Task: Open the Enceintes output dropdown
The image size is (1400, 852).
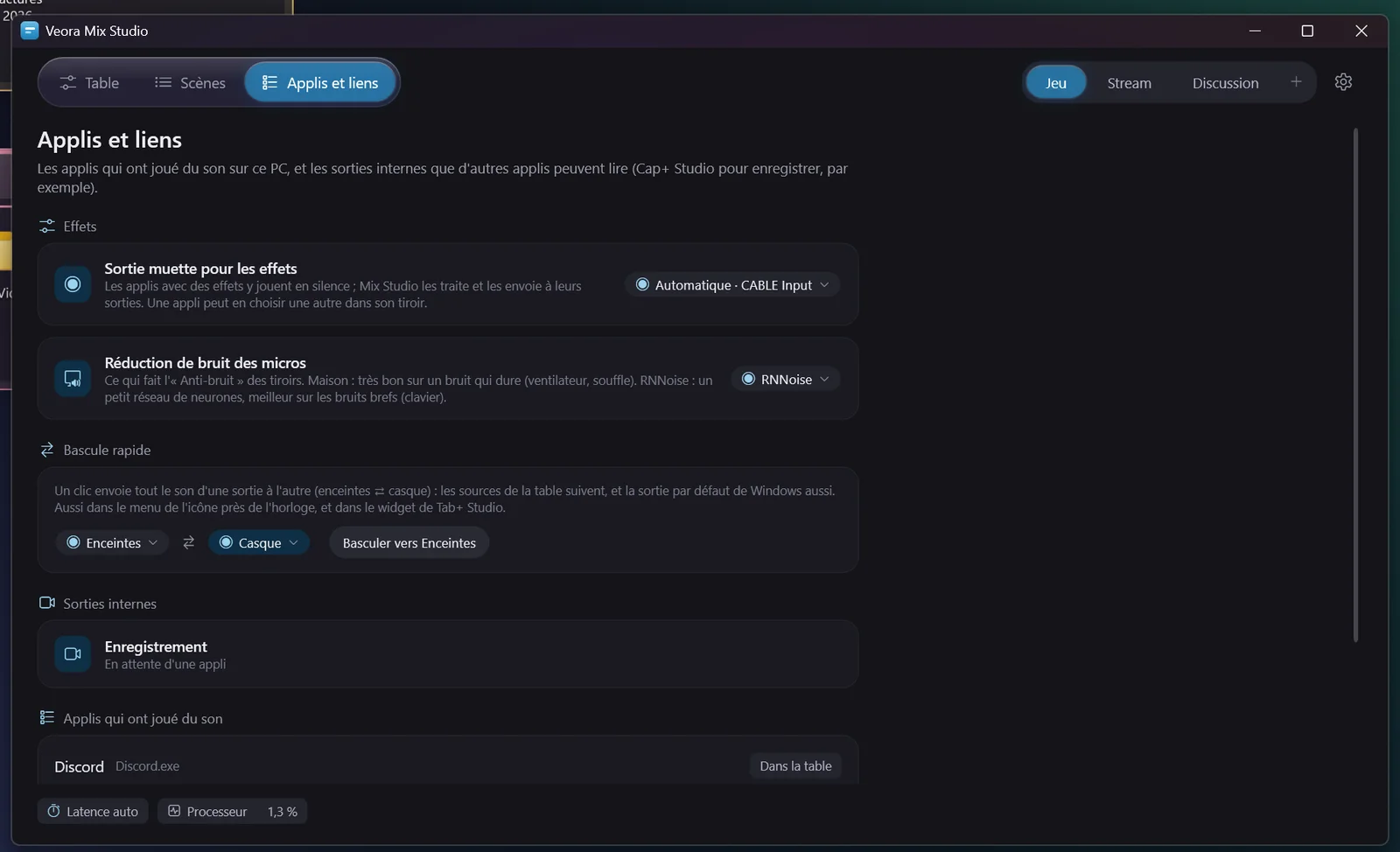Action: click(112, 542)
